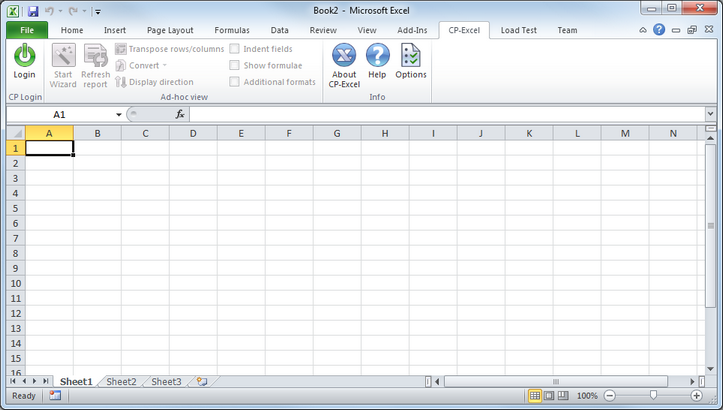Click the Name Box showing A1
The height and width of the screenshot is (410, 723).
[59, 114]
